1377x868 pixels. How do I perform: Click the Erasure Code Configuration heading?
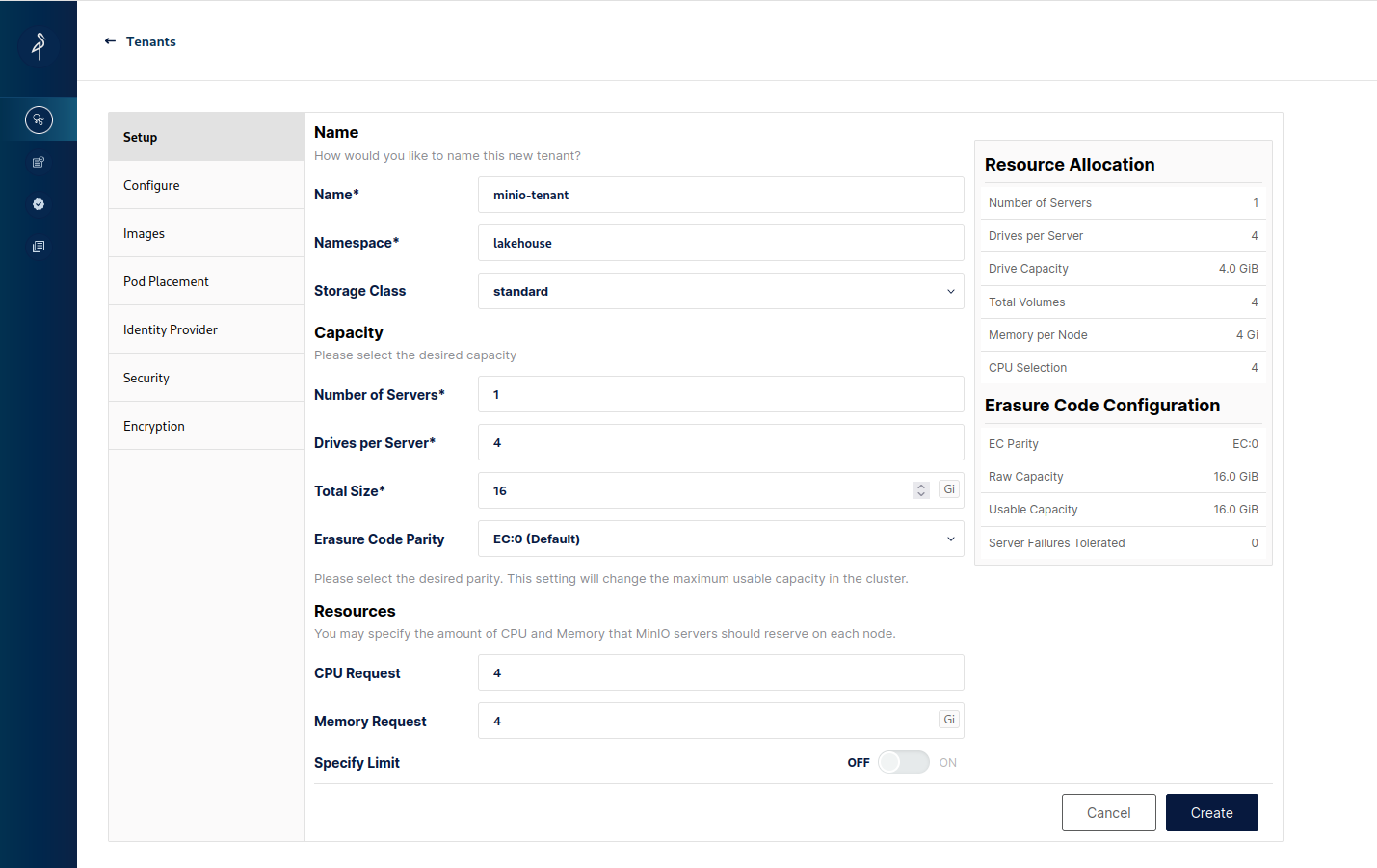click(x=1102, y=406)
